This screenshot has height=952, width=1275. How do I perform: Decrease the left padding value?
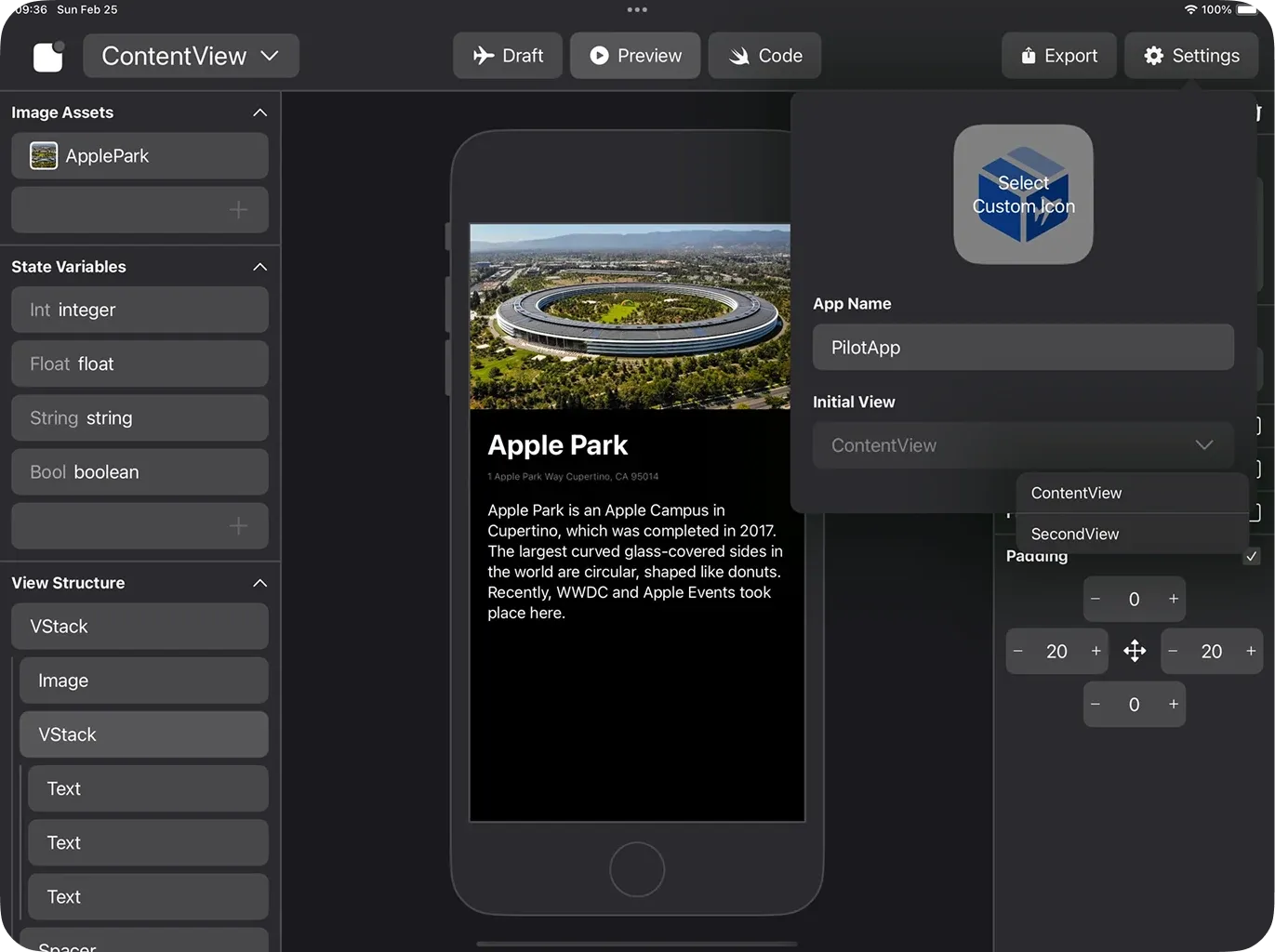pyautogui.click(x=1018, y=651)
